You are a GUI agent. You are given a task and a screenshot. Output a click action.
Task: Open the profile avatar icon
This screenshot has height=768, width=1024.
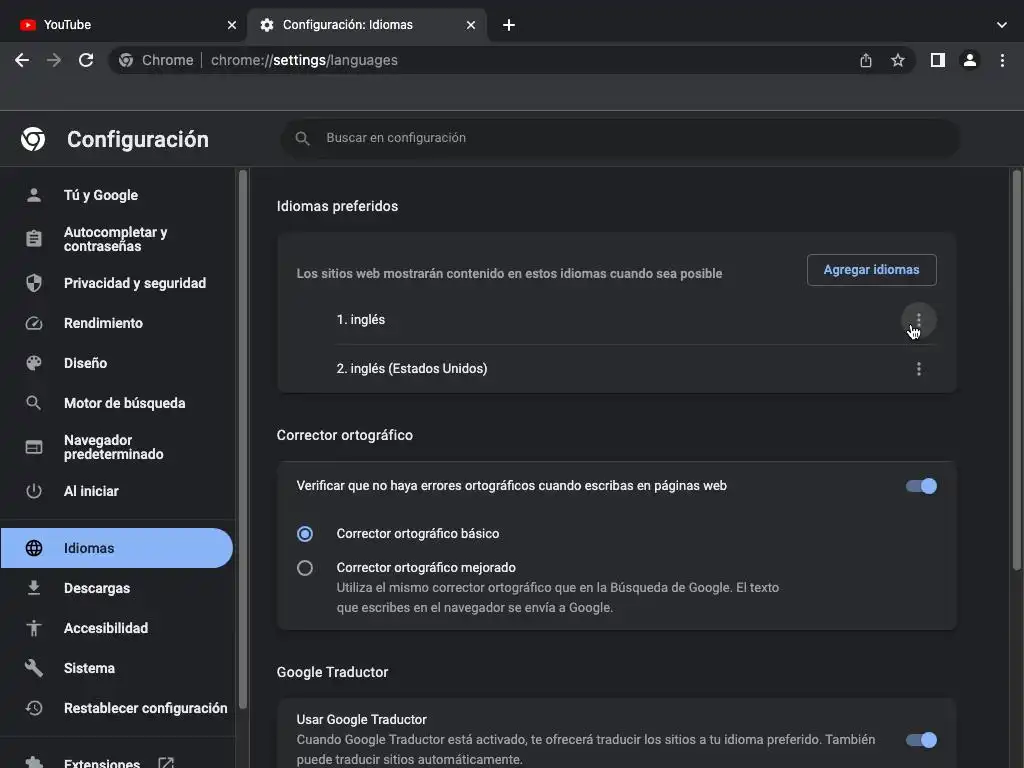969,60
